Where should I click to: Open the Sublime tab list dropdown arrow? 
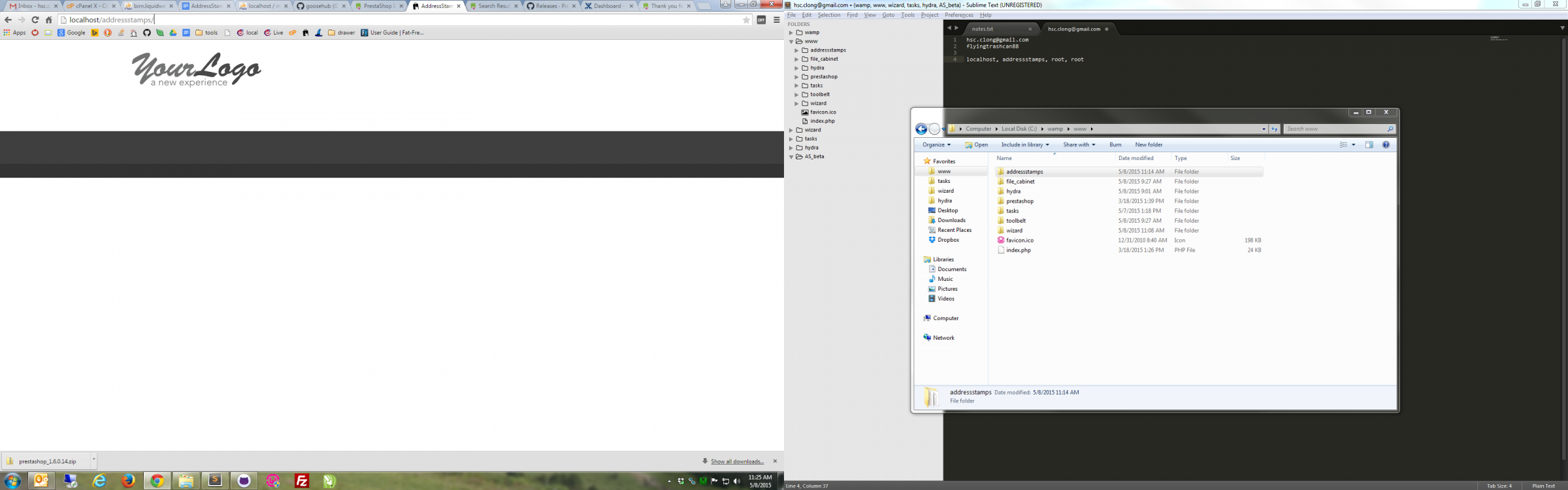[1562, 28]
